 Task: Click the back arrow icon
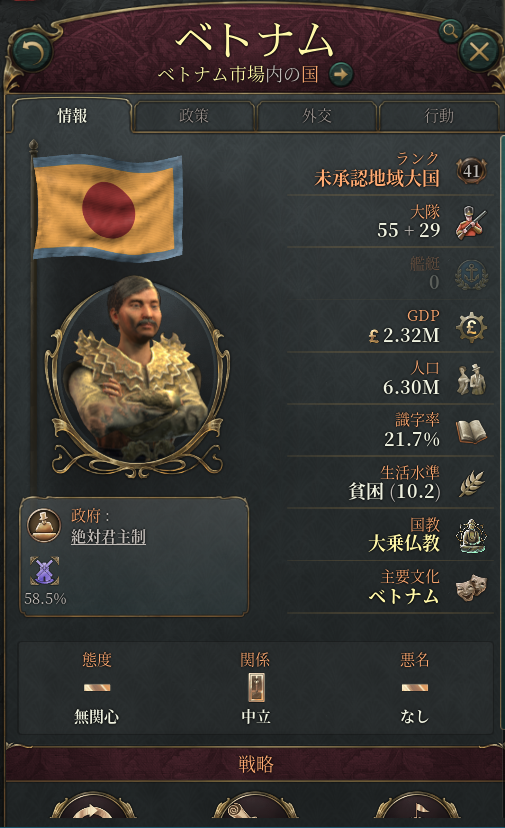click(x=32, y=52)
